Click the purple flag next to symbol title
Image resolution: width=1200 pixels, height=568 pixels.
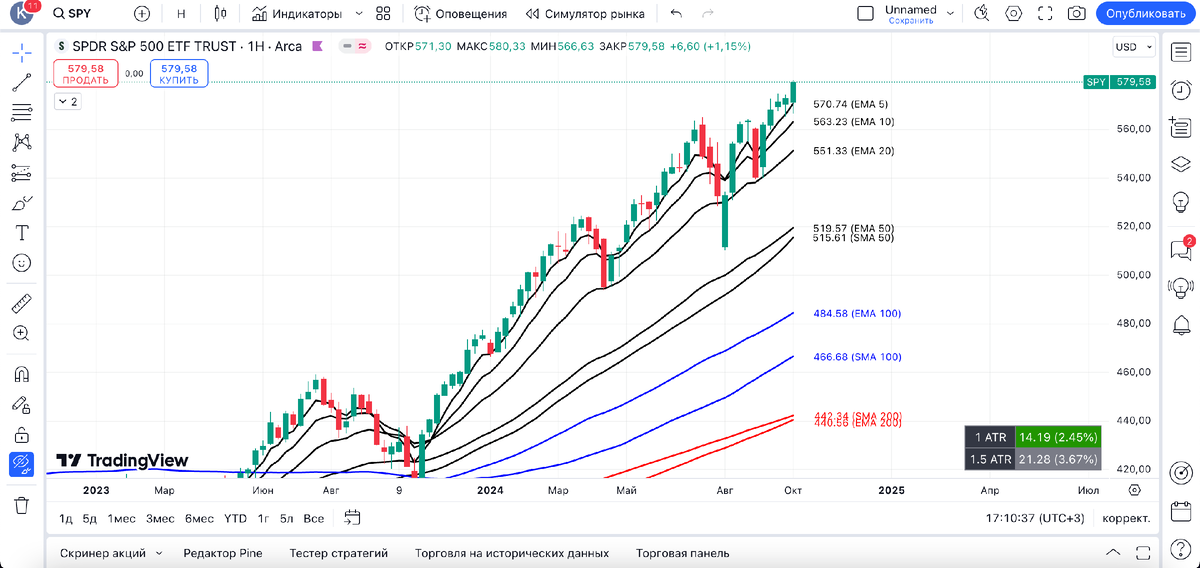318,46
